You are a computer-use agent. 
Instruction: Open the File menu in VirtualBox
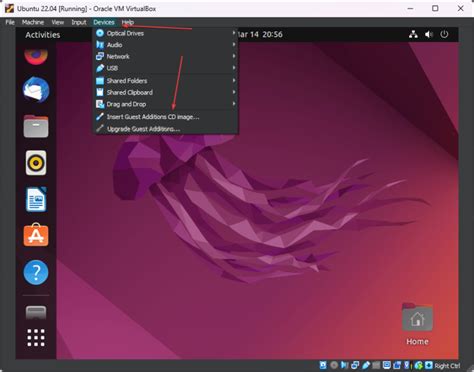(x=10, y=22)
